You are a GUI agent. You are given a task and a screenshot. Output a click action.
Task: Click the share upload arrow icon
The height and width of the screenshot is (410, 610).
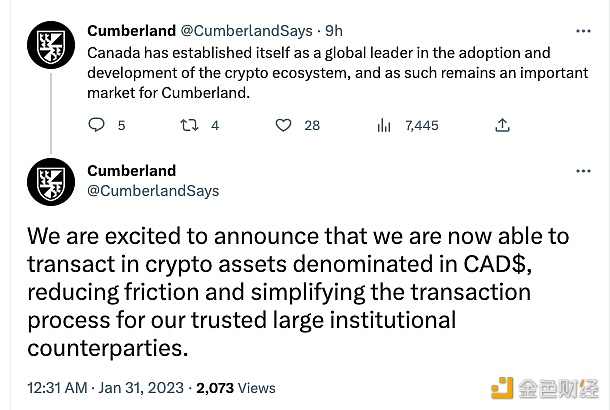[503, 125]
